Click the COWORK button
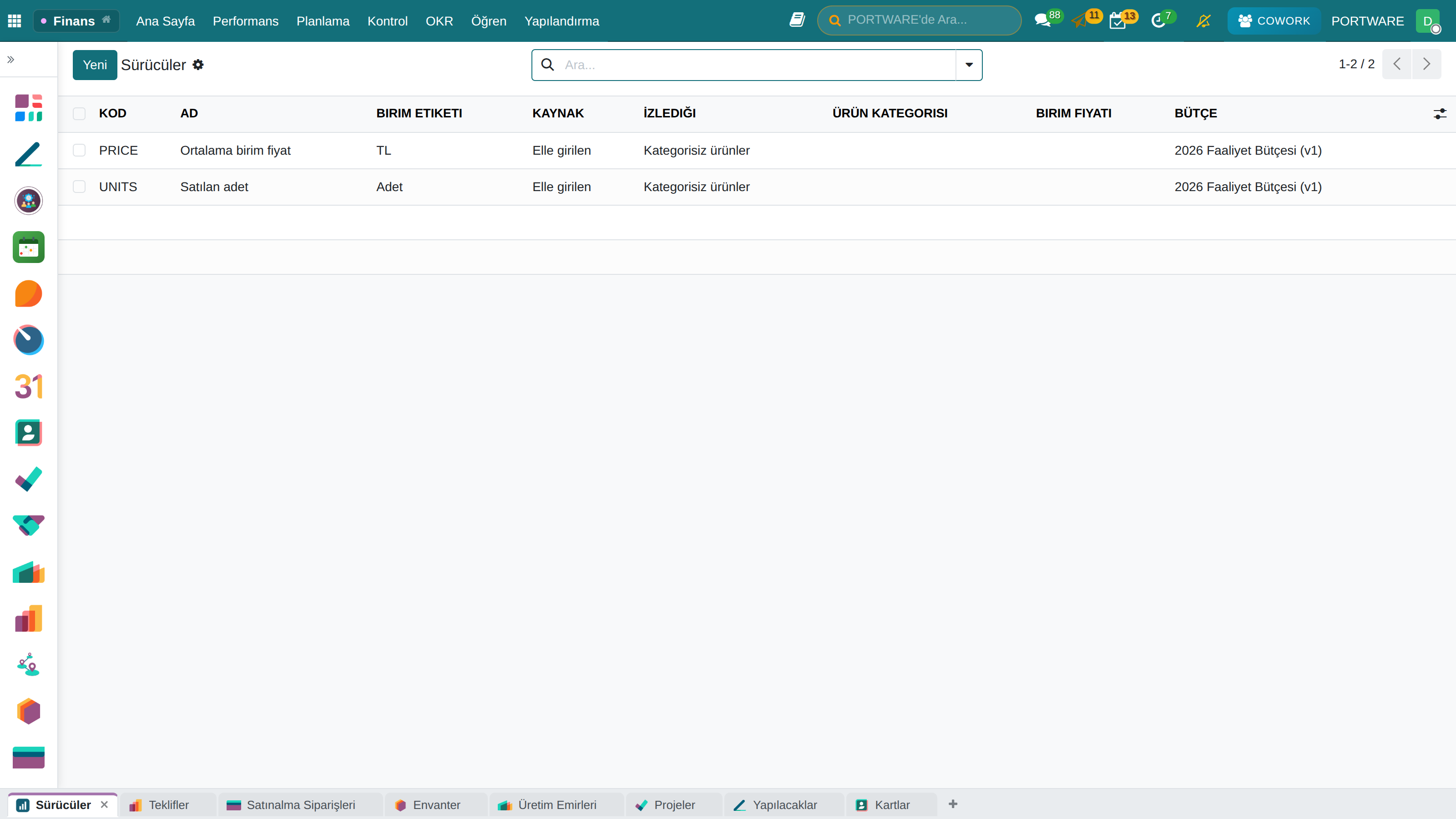Viewport: 1456px width, 819px height. 1274,21
